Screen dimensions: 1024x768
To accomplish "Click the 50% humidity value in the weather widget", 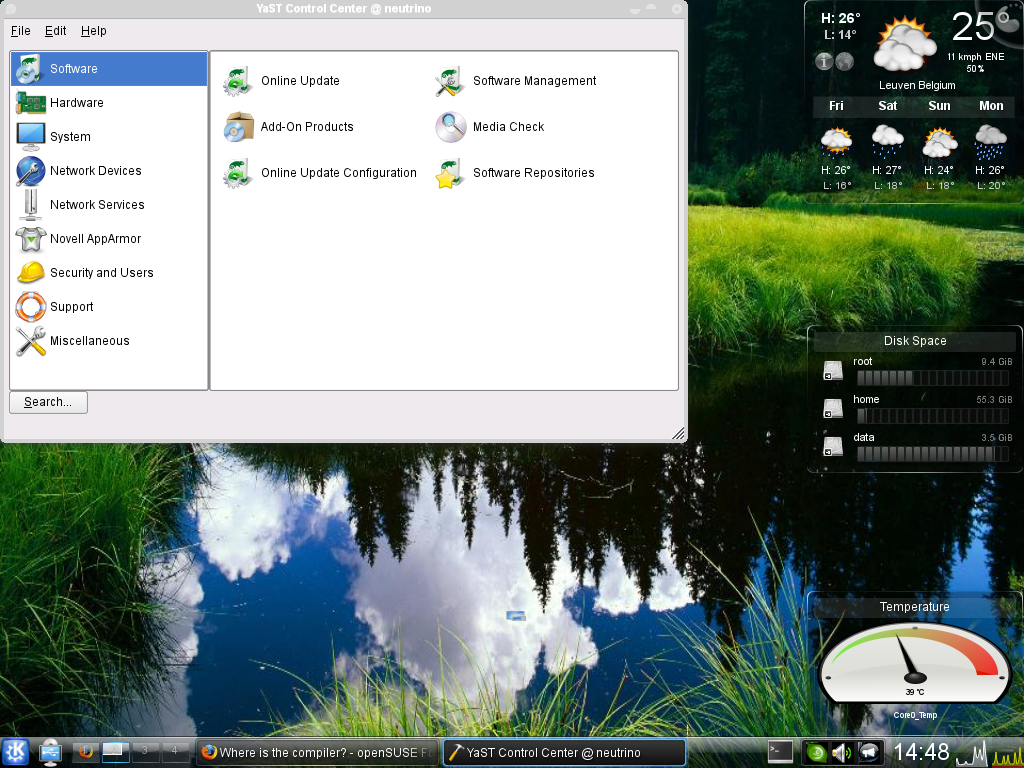I will [x=975, y=69].
